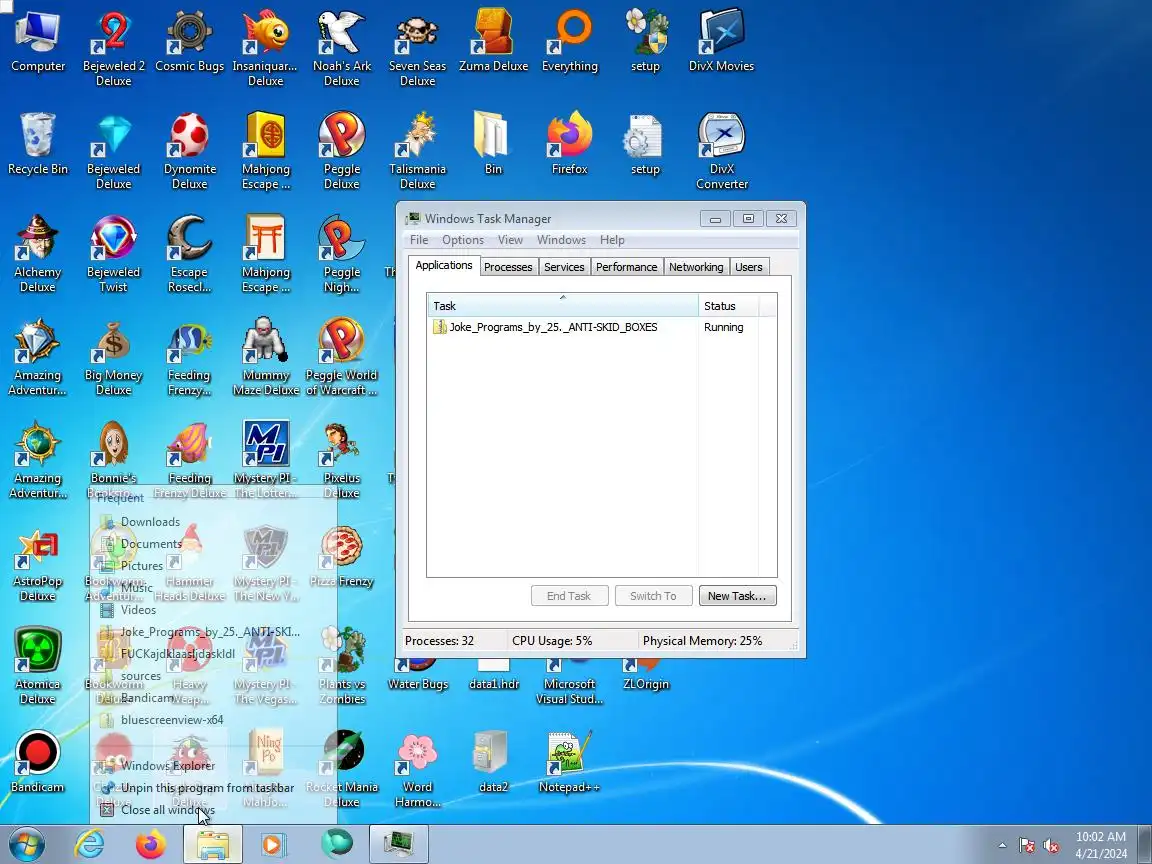Image resolution: width=1152 pixels, height=864 pixels.
Task: Click the Peggle Deluxe desktop icon
Action: pos(342,151)
